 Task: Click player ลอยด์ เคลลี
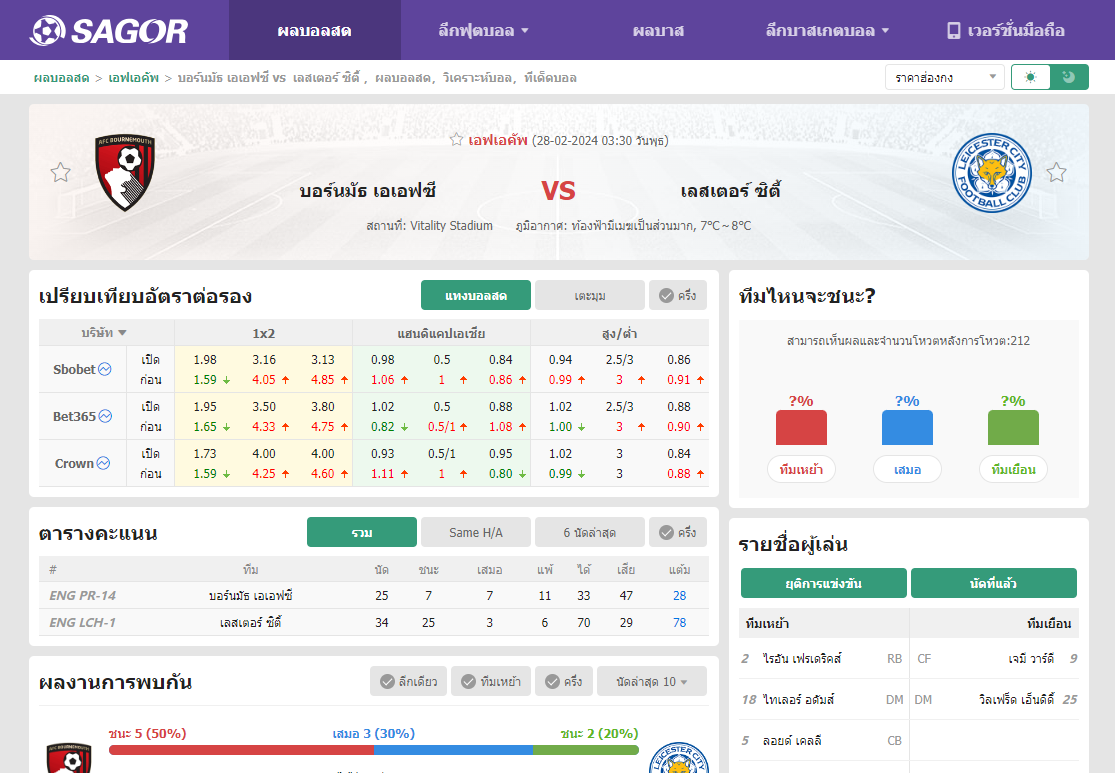tap(792, 740)
